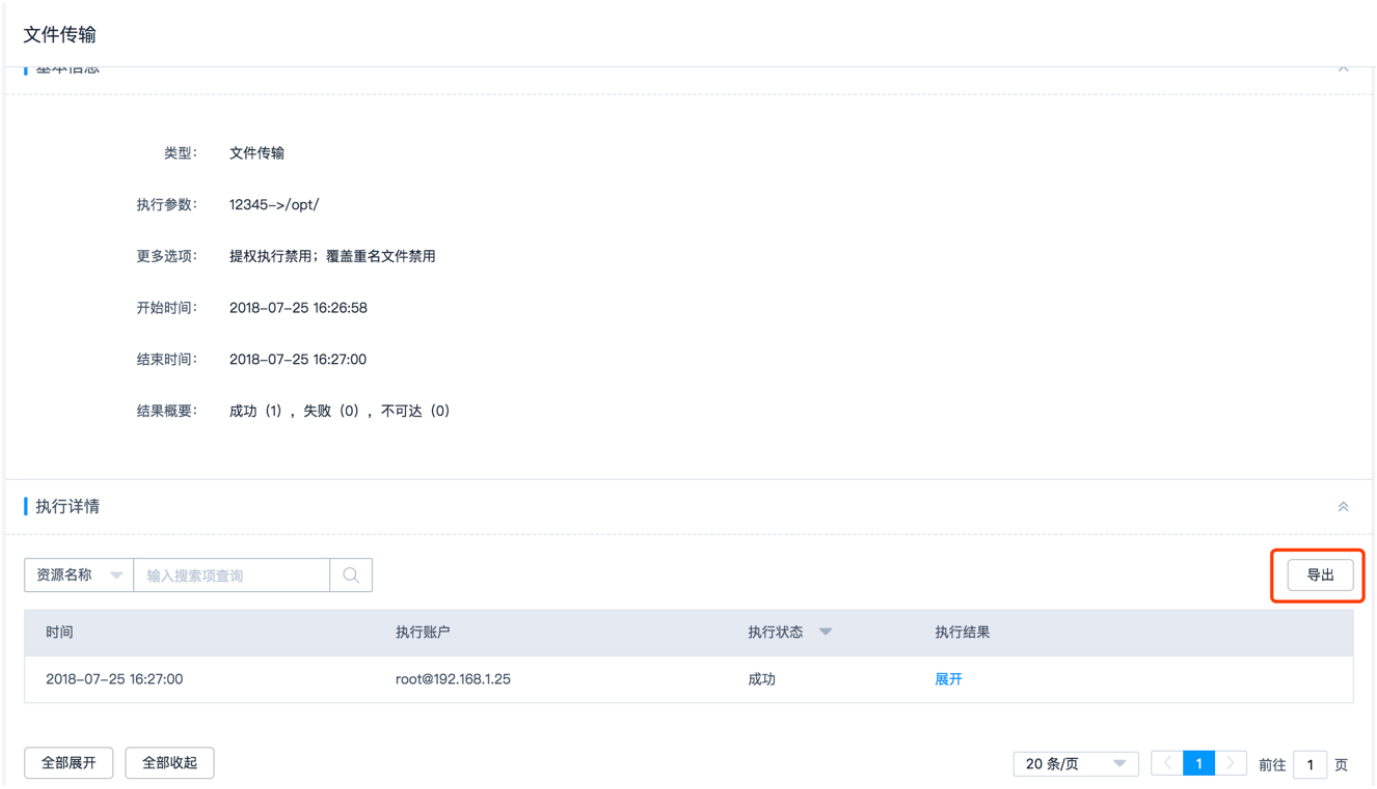The height and width of the screenshot is (789, 1377).
Task: Click the 执行详情 section heading
Action: click(67, 507)
